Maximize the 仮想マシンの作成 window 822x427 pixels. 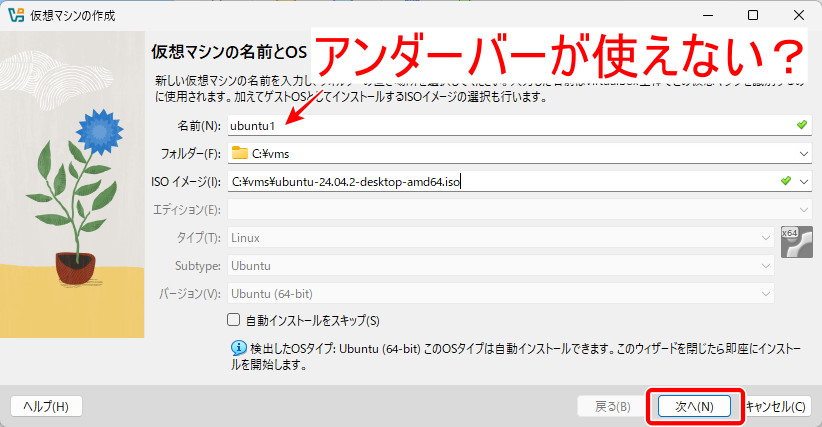click(753, 15)
